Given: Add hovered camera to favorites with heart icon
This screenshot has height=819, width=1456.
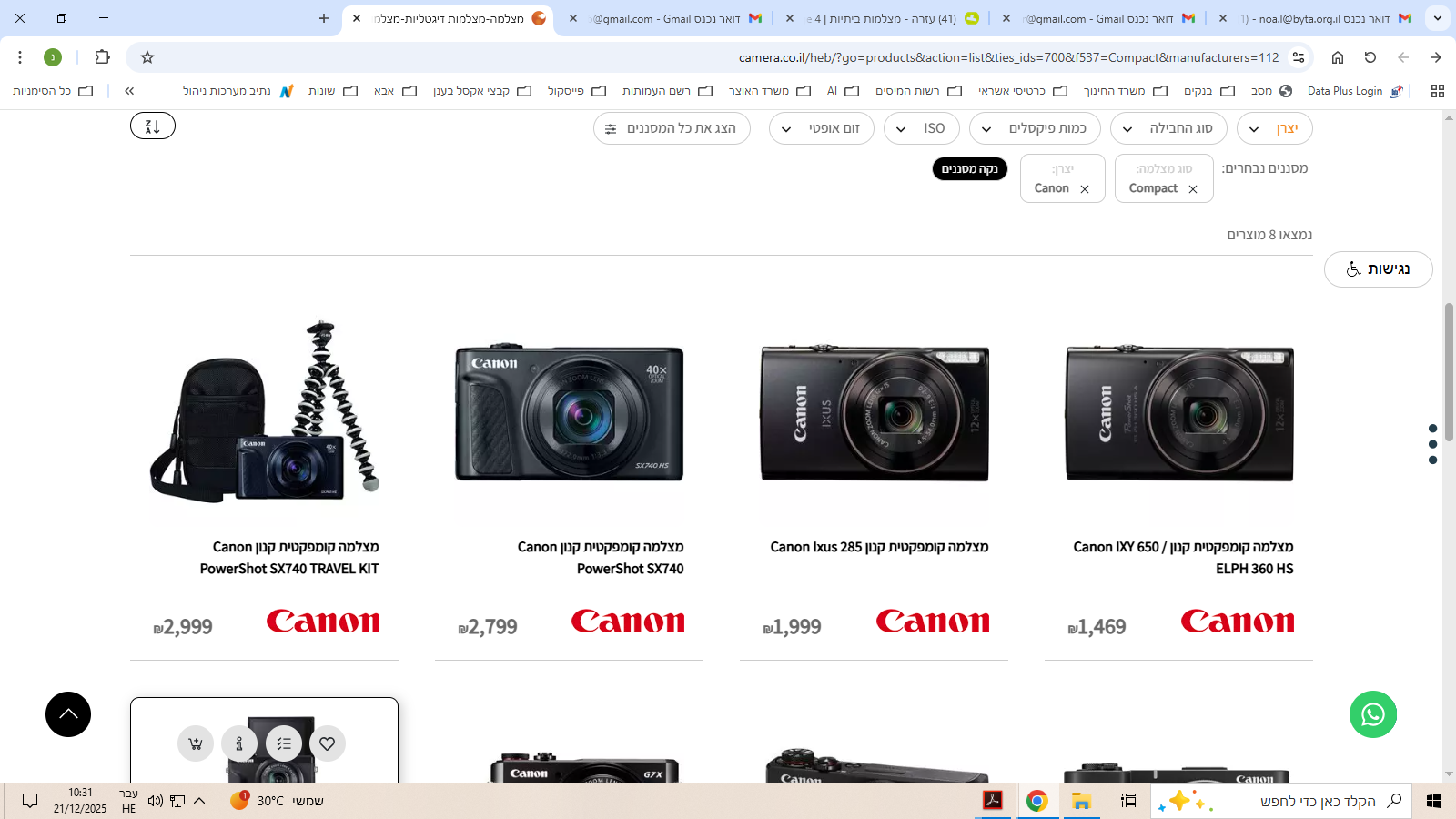Looking at the screenshot, I should (x=328, y=743).
